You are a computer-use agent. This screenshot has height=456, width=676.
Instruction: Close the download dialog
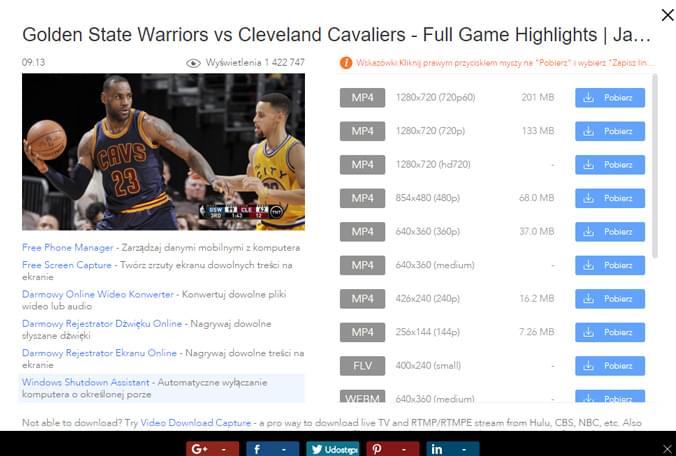click(x=667, y=15)
